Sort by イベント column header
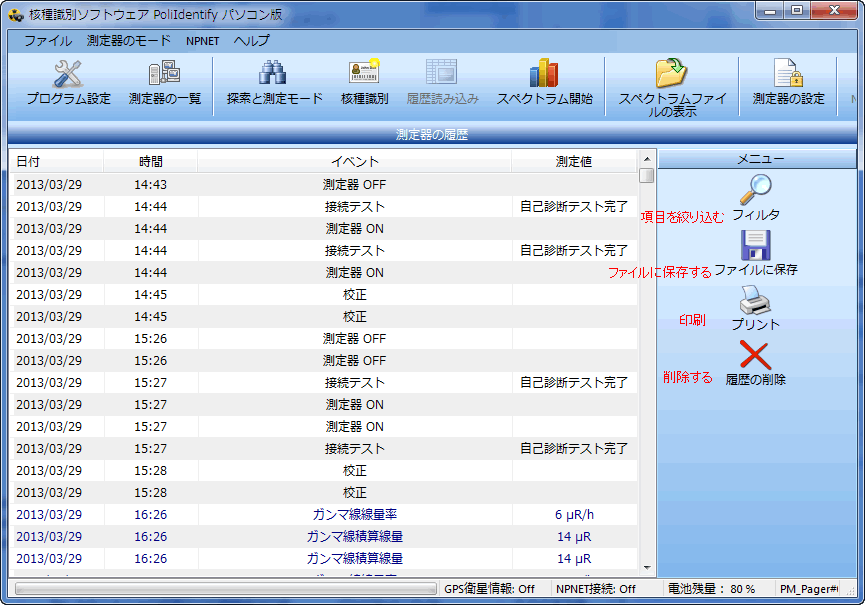This screenshot has height=605, width=865. click(x=355, y=162)
